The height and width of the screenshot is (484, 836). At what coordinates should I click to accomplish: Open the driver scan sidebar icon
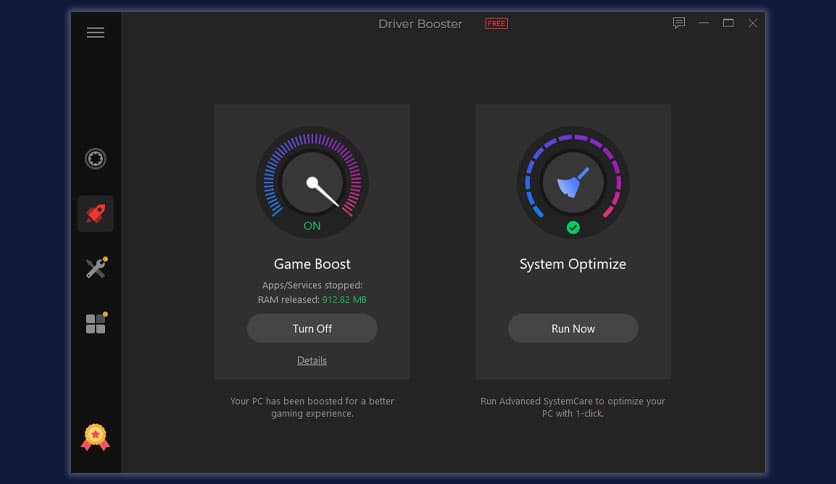[95, 158]
